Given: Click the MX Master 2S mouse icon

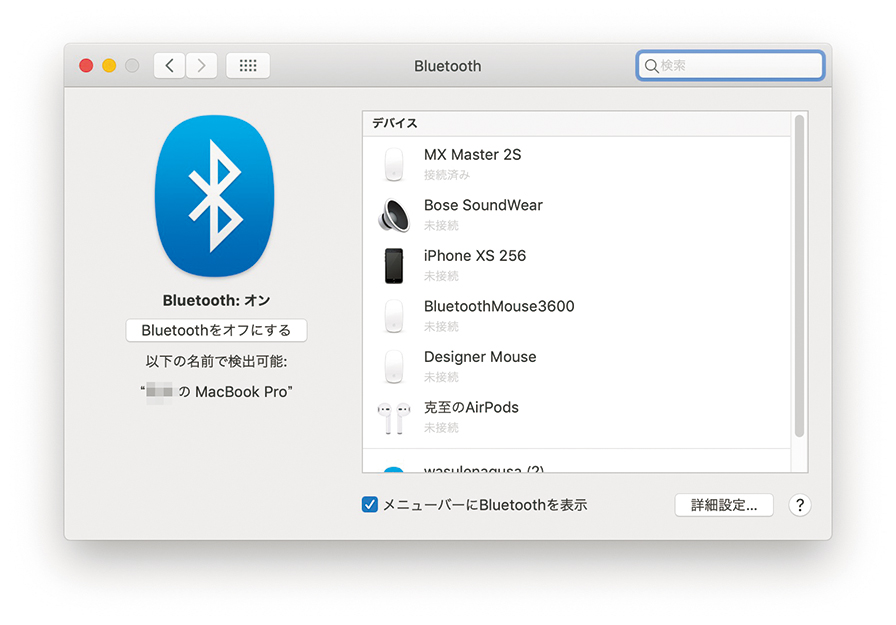Looking at the screenshot, I should coord(394,164).
